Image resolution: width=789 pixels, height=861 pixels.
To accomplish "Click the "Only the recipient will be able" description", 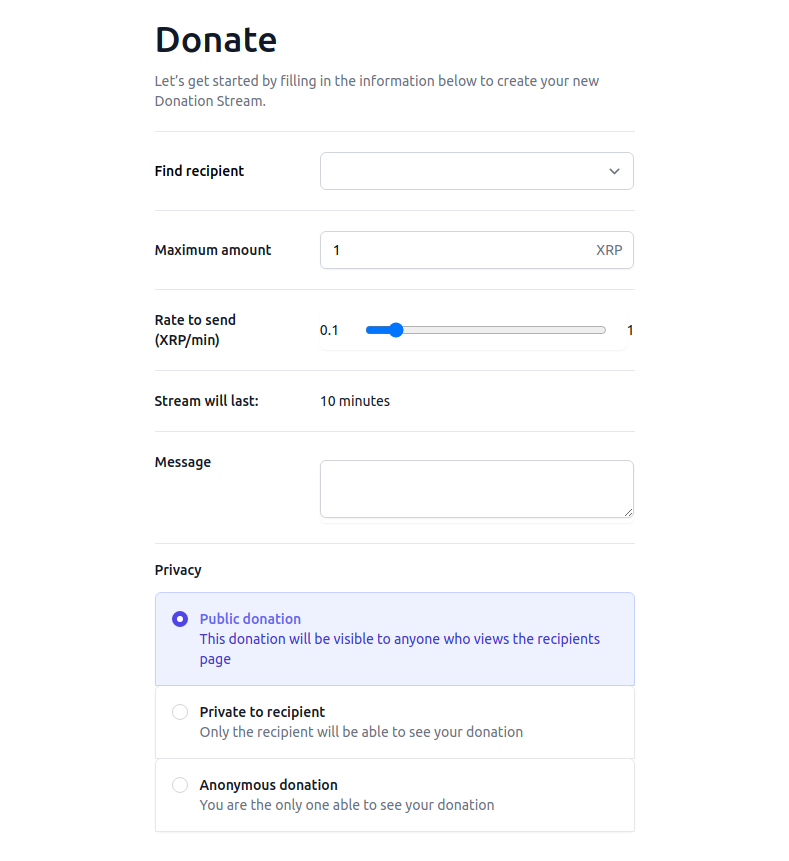I will tap(361, 732).
